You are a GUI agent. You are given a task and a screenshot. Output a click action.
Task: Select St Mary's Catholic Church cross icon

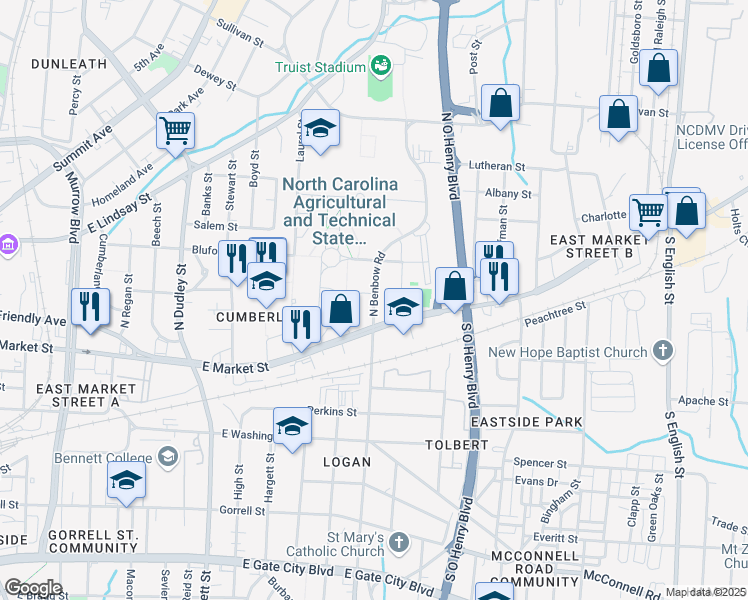click(x=399, y=543)
